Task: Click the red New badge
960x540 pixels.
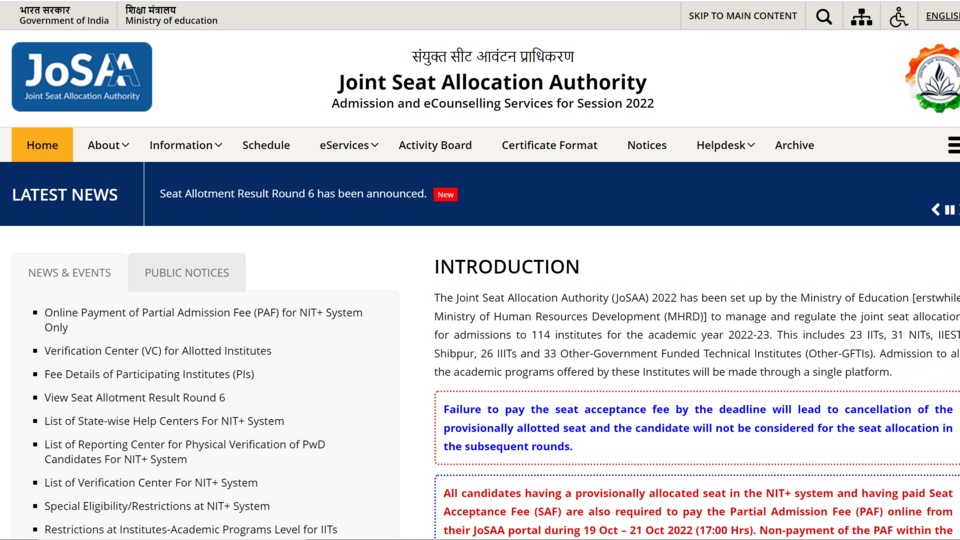Action: (x=446, y=195)
